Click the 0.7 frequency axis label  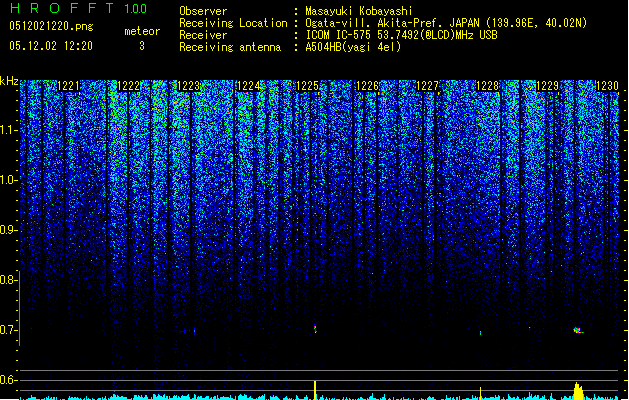8,330
